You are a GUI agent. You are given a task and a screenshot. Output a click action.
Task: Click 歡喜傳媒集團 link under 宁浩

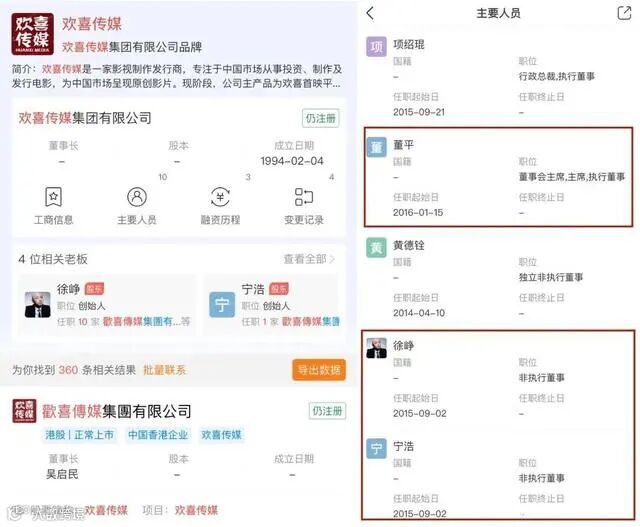click(311, 322)
